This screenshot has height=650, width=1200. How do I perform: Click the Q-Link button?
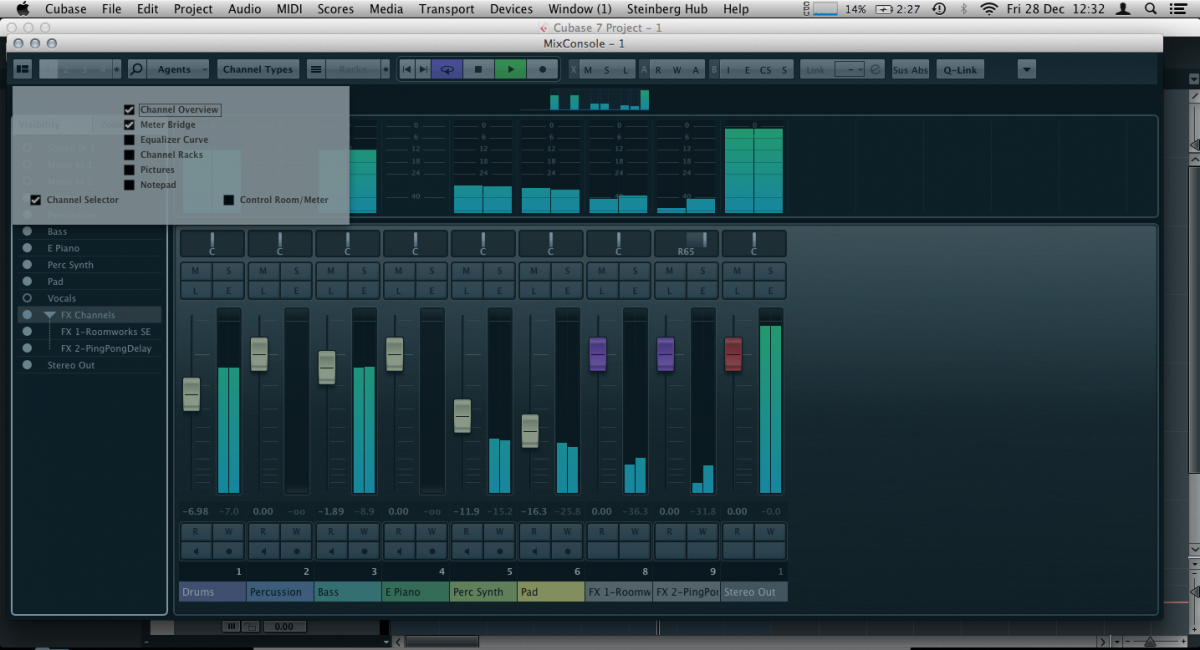tap(959, 69)
